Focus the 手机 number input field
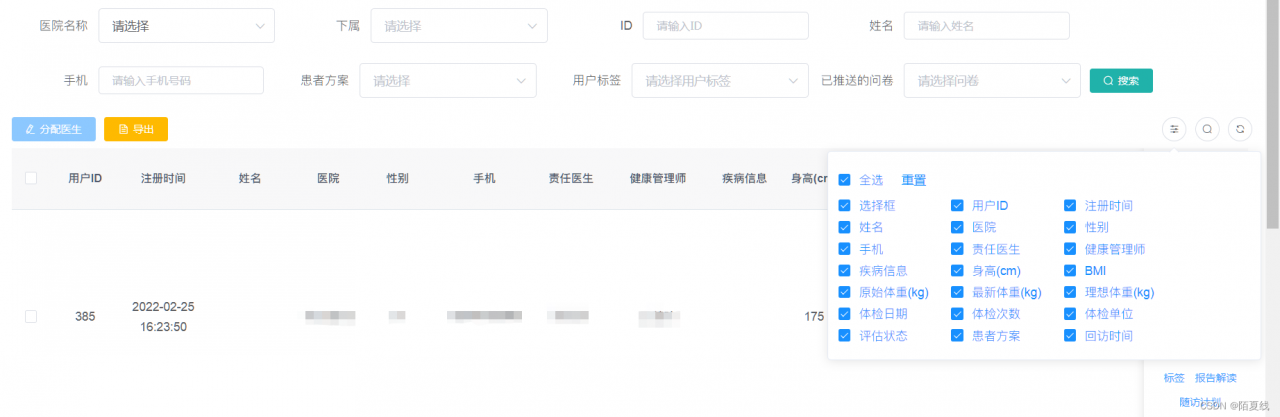Viewport: 1280px width, 417px height. [x=181, y=81]
